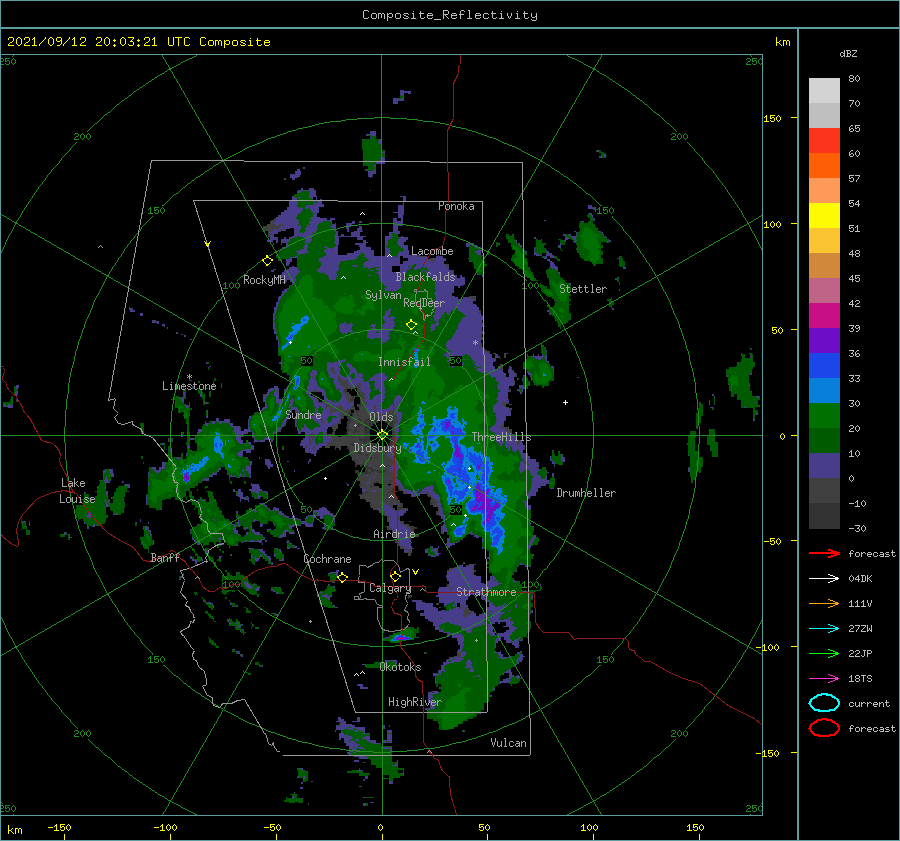Click the Sundre label
This screenshot has height=841, width=900.
tap(303, 414)
